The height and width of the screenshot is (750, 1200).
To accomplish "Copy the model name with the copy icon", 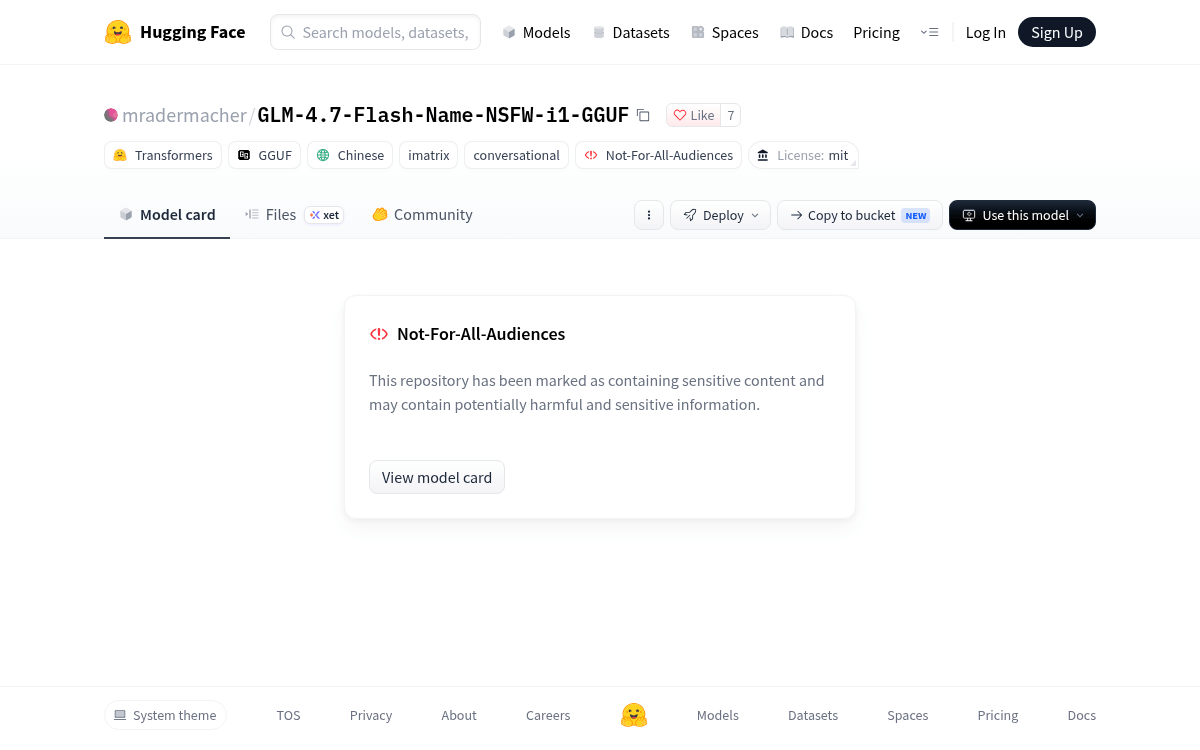I will click(643, 115).
